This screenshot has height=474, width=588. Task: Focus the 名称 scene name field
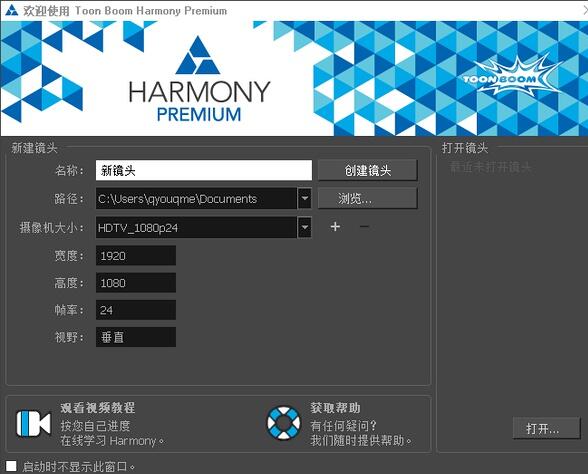click(x=204, y=170)
